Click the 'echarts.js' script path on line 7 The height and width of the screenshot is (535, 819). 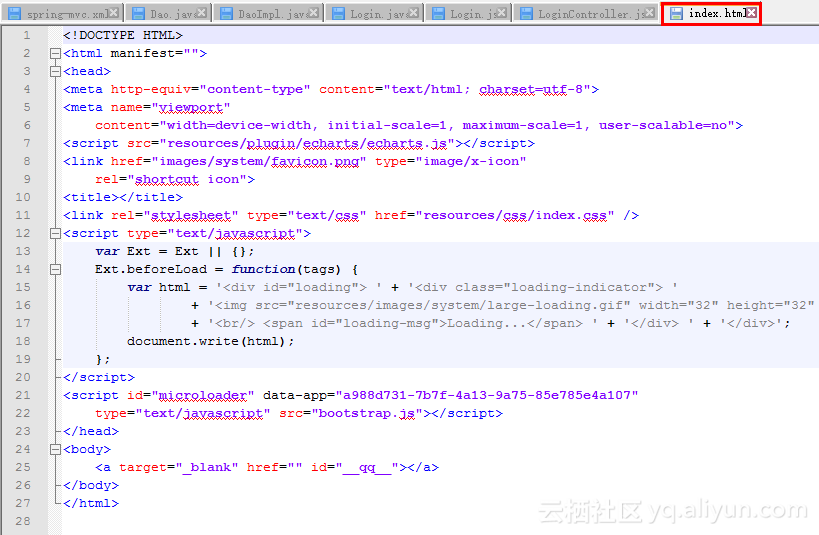(x=406, y=144)
